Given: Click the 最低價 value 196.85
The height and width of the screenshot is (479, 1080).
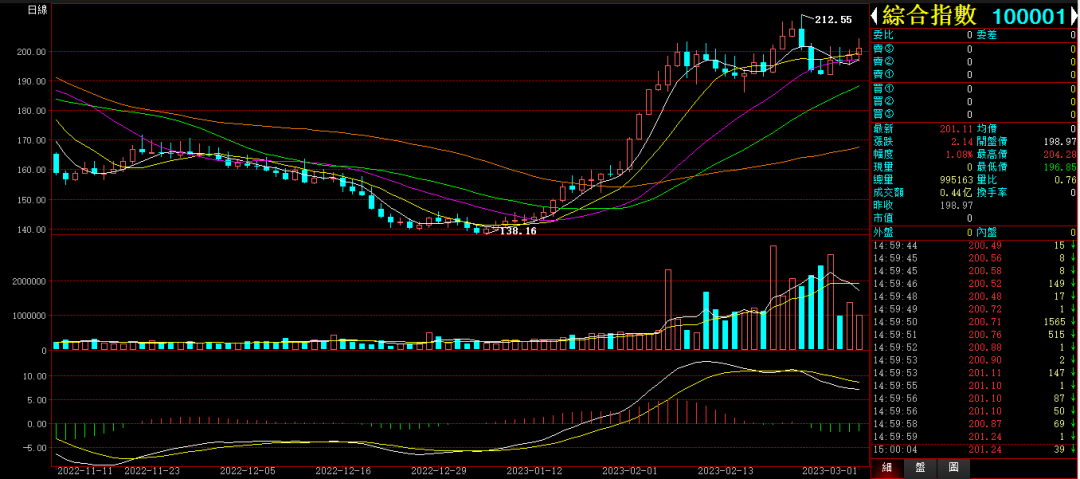Looking at the screenshot, I should click(1058, 166).
